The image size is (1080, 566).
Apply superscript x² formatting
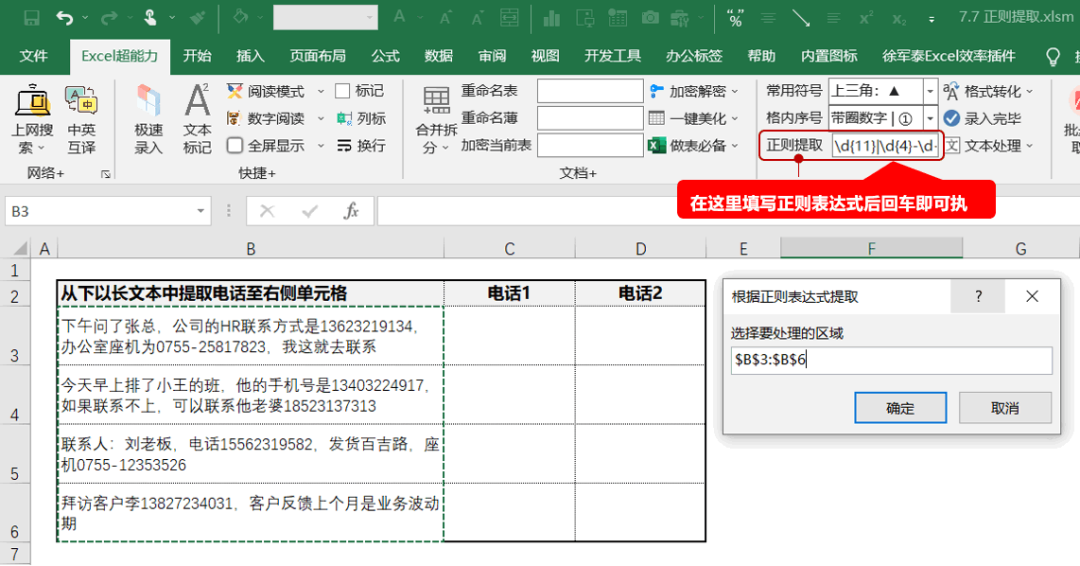866,19
